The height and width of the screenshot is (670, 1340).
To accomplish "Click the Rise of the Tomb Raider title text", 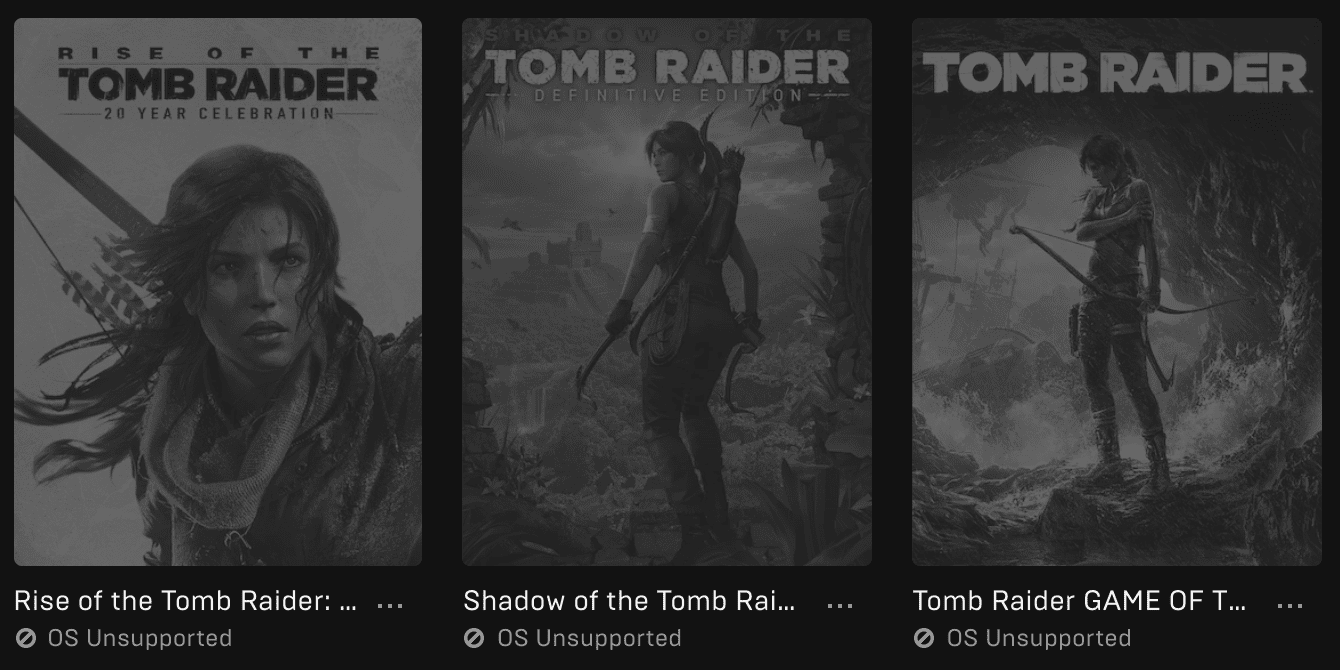I will point(186,601).
